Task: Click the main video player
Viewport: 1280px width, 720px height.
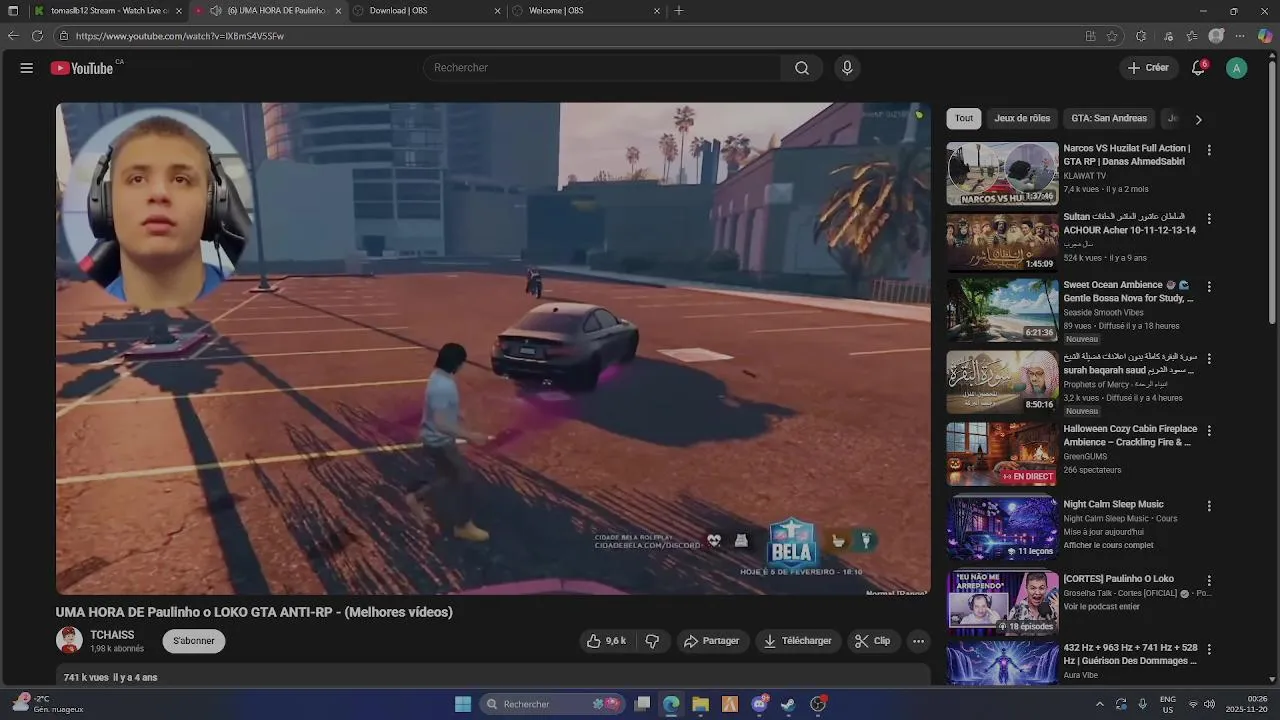Action: pyautogui.click(x=493, y=349)
